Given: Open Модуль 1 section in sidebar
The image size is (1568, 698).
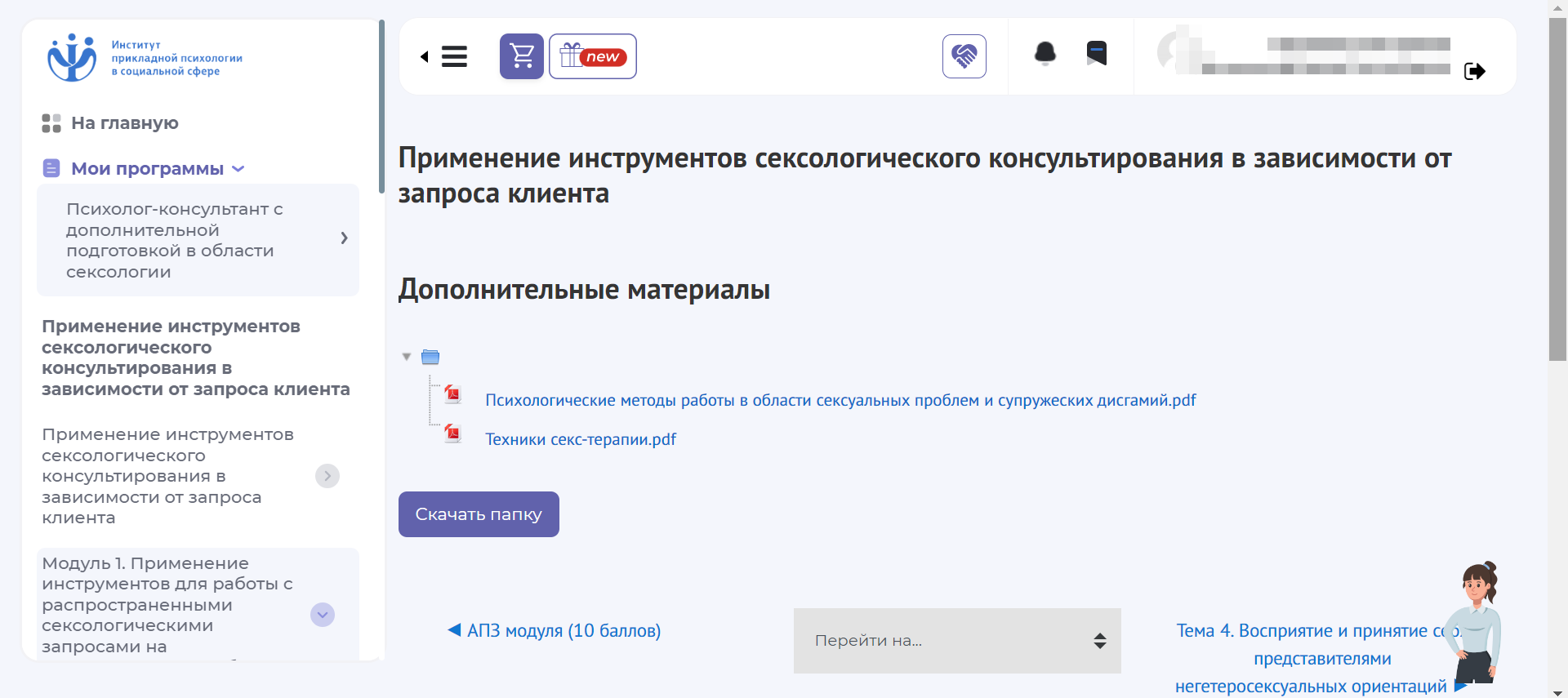Looking at the screenshot, I should [x=167, y=605].
